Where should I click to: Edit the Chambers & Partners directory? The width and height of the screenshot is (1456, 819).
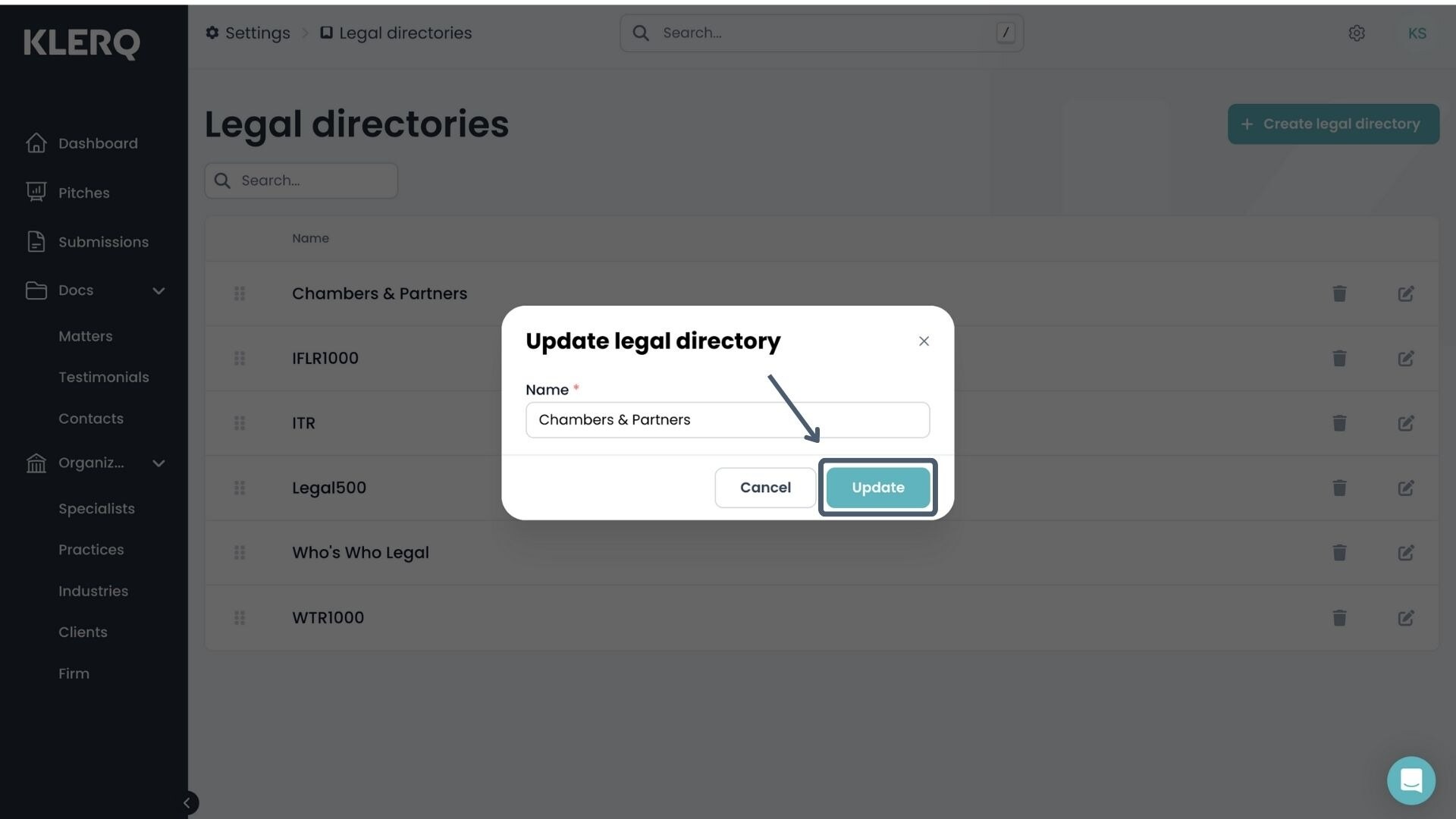(1406, 293)
